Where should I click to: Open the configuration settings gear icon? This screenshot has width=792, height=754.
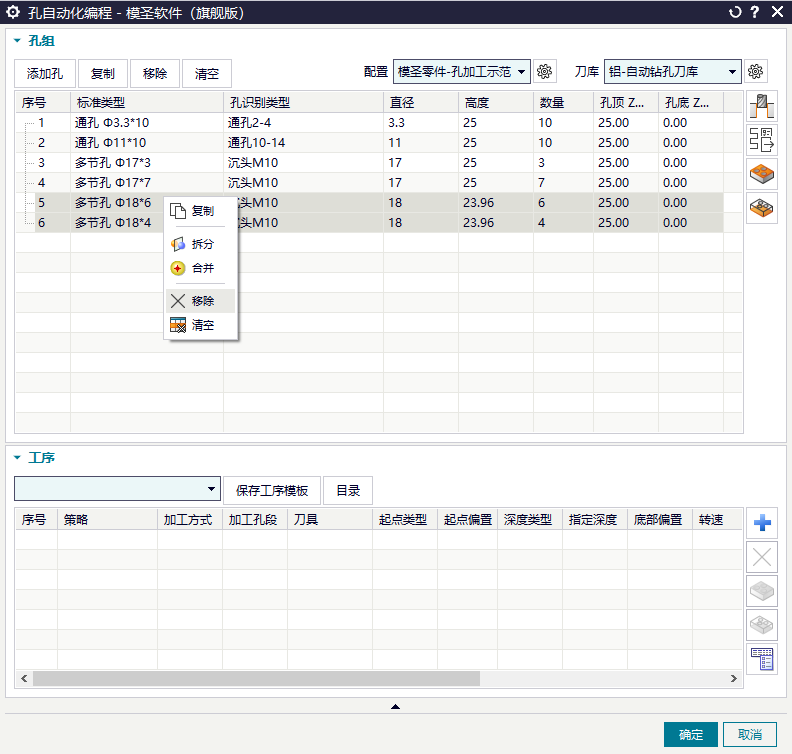(544, 72)
